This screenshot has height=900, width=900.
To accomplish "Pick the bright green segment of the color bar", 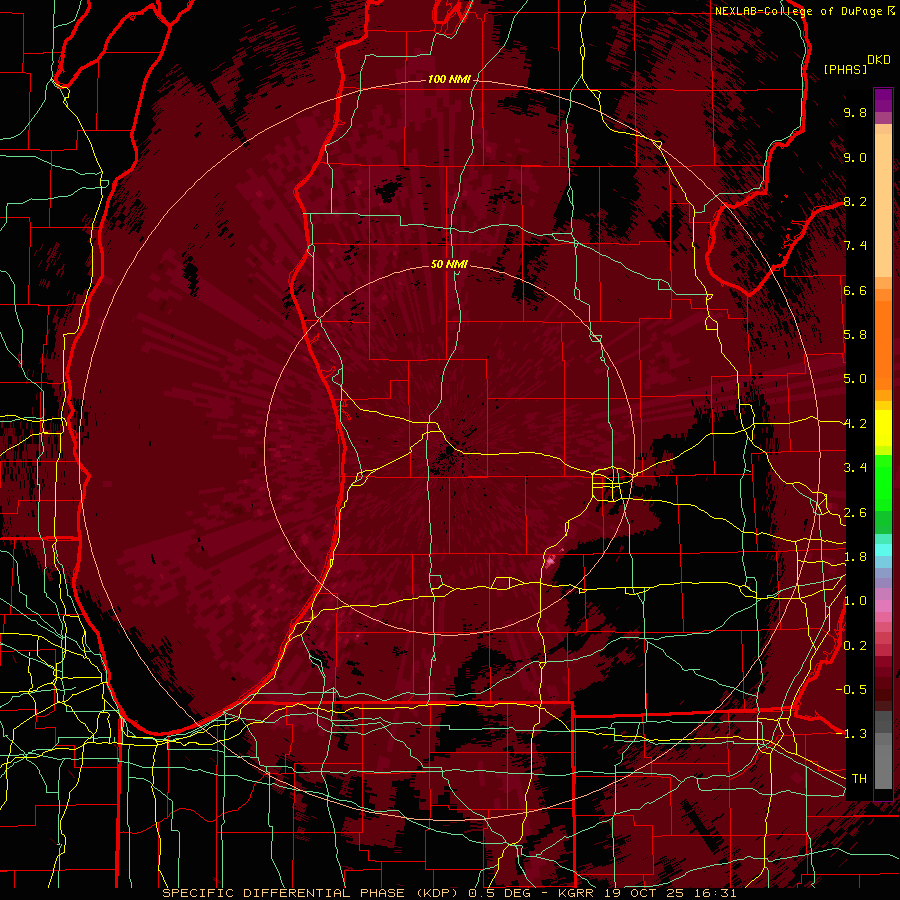I will [x=883, y=482].
